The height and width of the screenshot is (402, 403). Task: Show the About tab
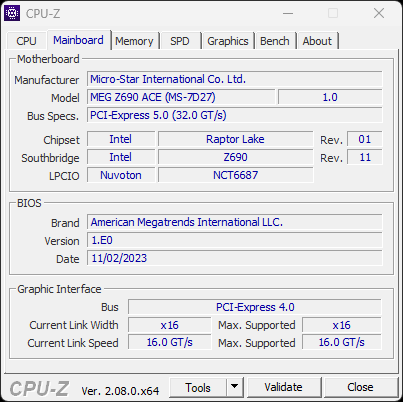click(x=317, y=41)
